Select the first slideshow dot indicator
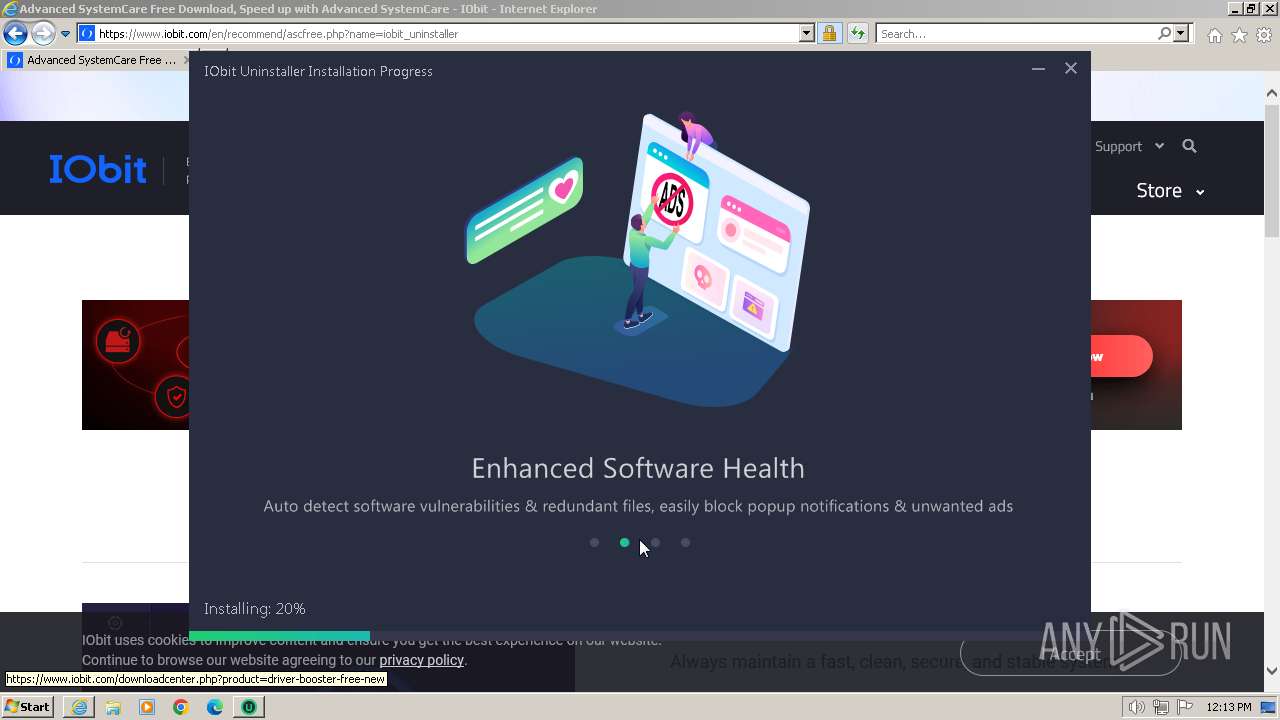The image size is (1280, 720). pyautogui.click(x=594, y=543)
